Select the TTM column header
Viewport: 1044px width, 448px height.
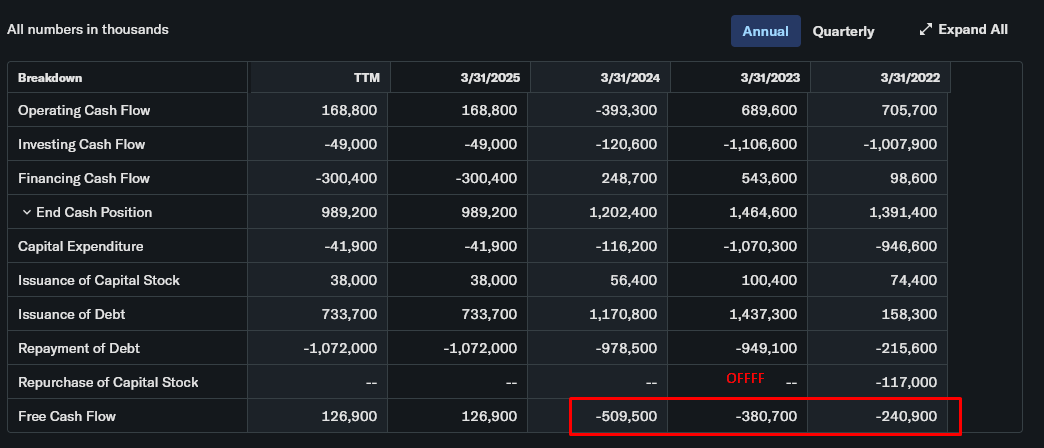(x=367, y=78)
